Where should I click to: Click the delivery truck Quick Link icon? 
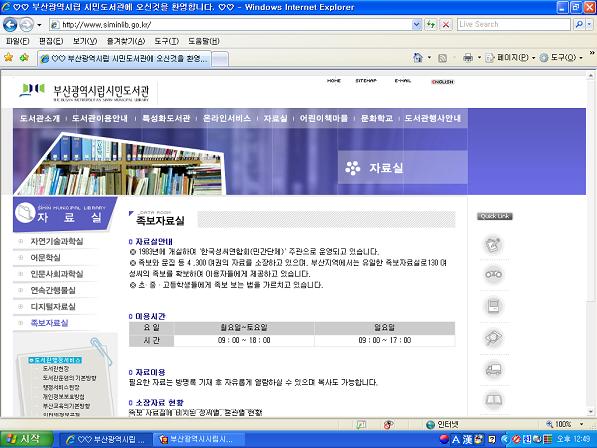point(493,369)
